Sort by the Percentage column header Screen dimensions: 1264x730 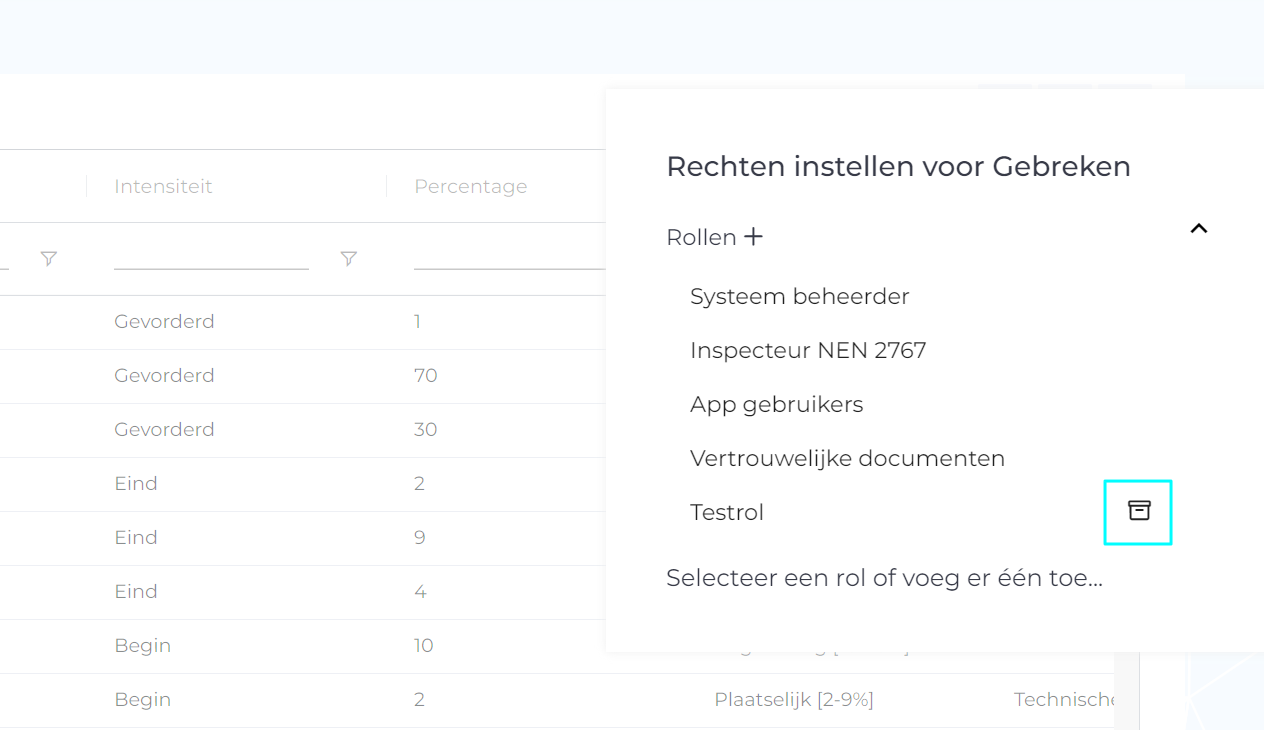(x=471, y=186)
